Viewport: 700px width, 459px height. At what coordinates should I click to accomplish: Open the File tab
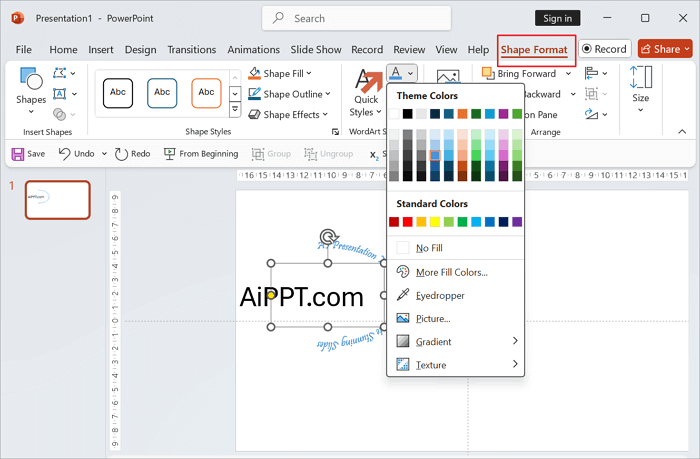pyautogui.click(x=24, y=50)
